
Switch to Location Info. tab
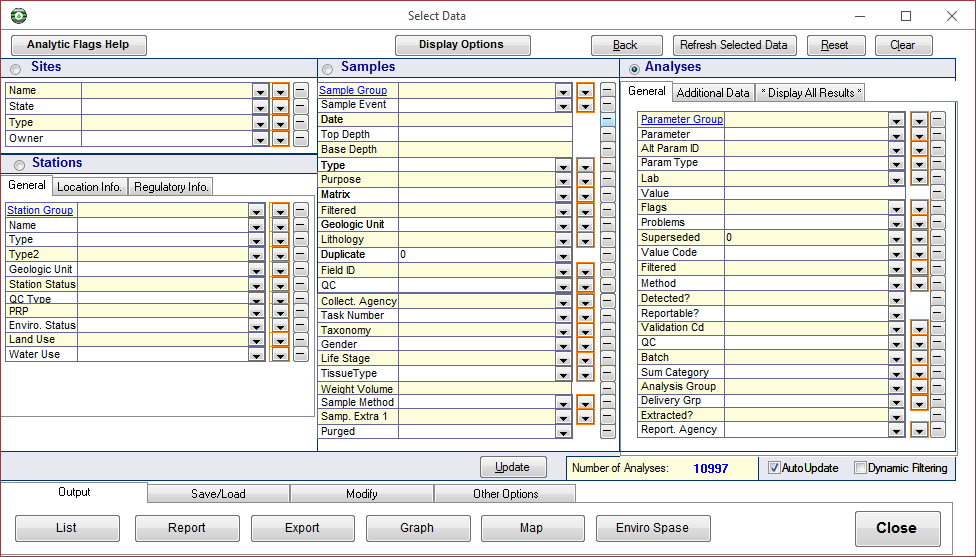point(89,187)
